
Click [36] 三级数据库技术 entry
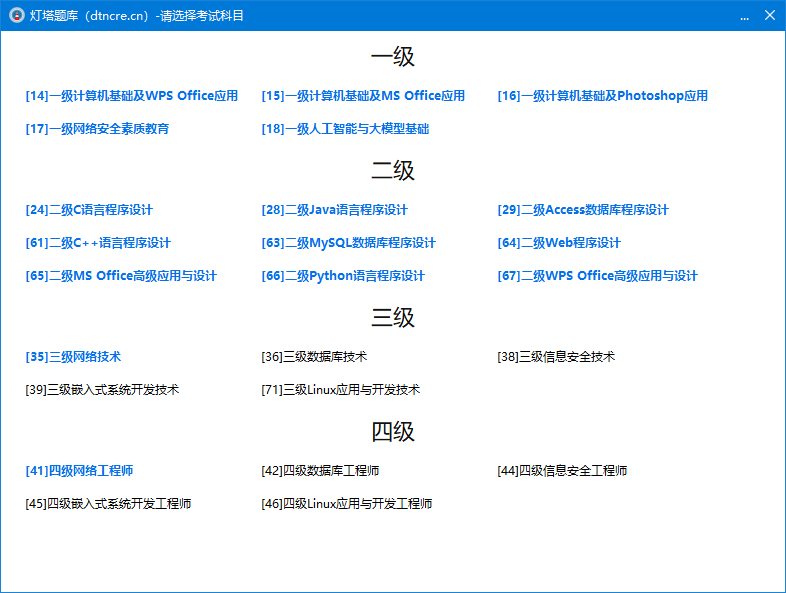(314, 357)
